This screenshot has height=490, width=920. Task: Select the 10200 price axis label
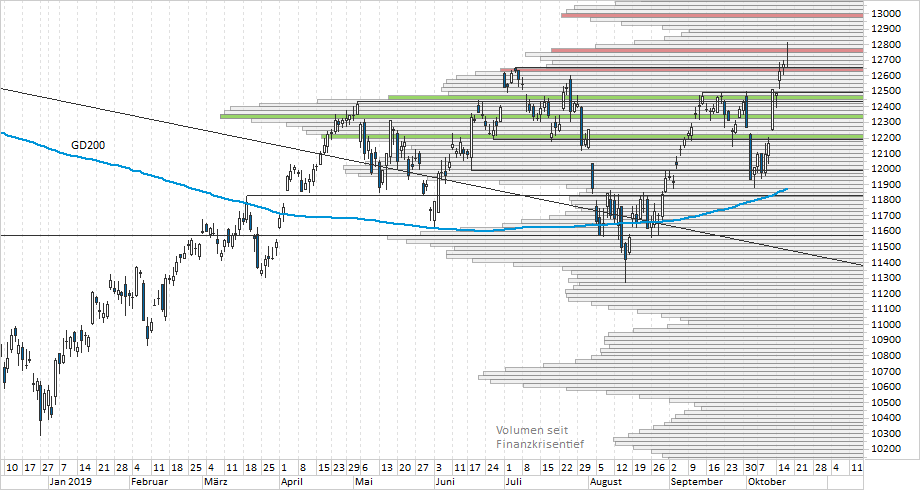(x=886, y=449)
